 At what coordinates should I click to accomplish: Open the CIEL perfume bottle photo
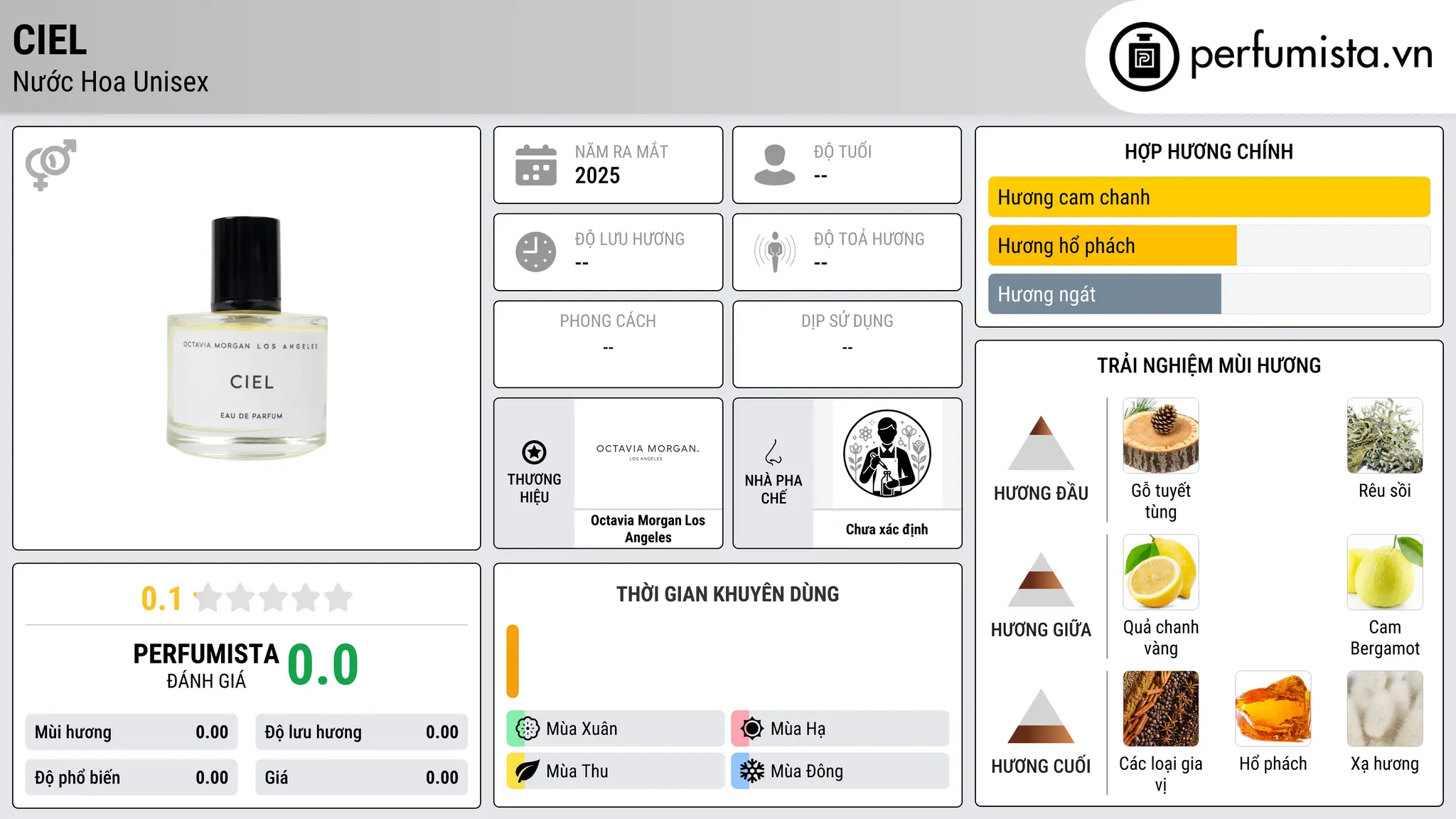tap(247, 338)
